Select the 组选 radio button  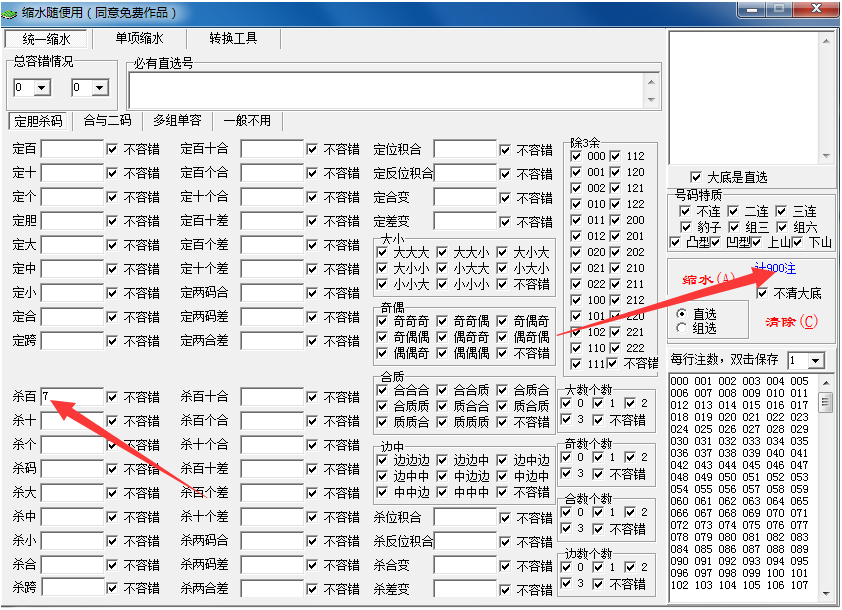tap(682, 328)
